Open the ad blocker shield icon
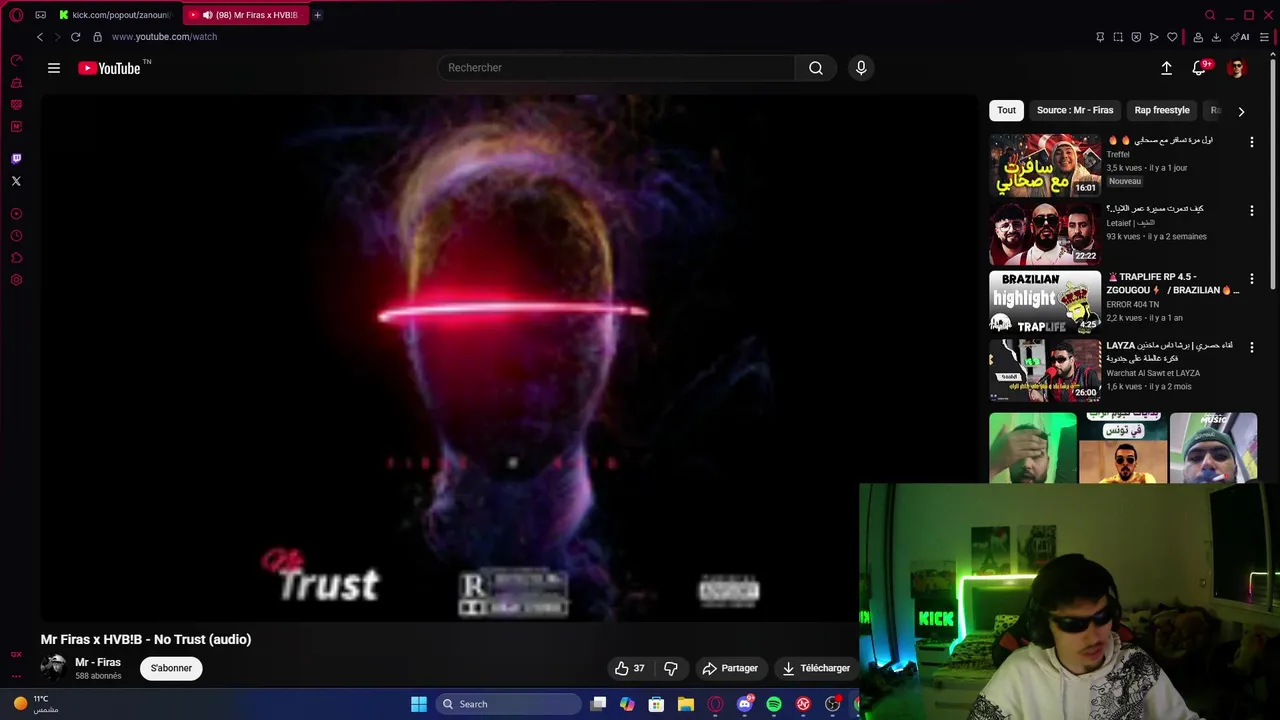Image resolution: width=1280 pixels, height=720 pixels. pos(1136,37)
